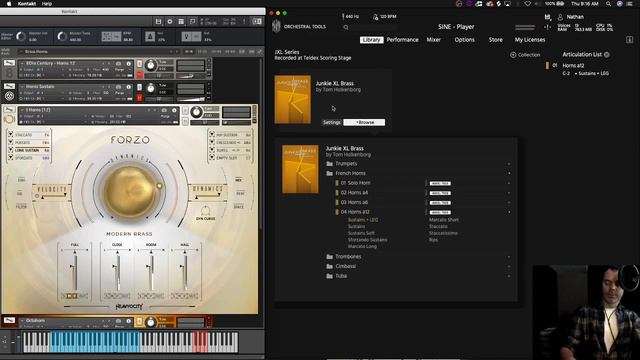Open macOS Control Center icon
The width and height of the screenshot is (640, 360).
click(x=629, y=4)
